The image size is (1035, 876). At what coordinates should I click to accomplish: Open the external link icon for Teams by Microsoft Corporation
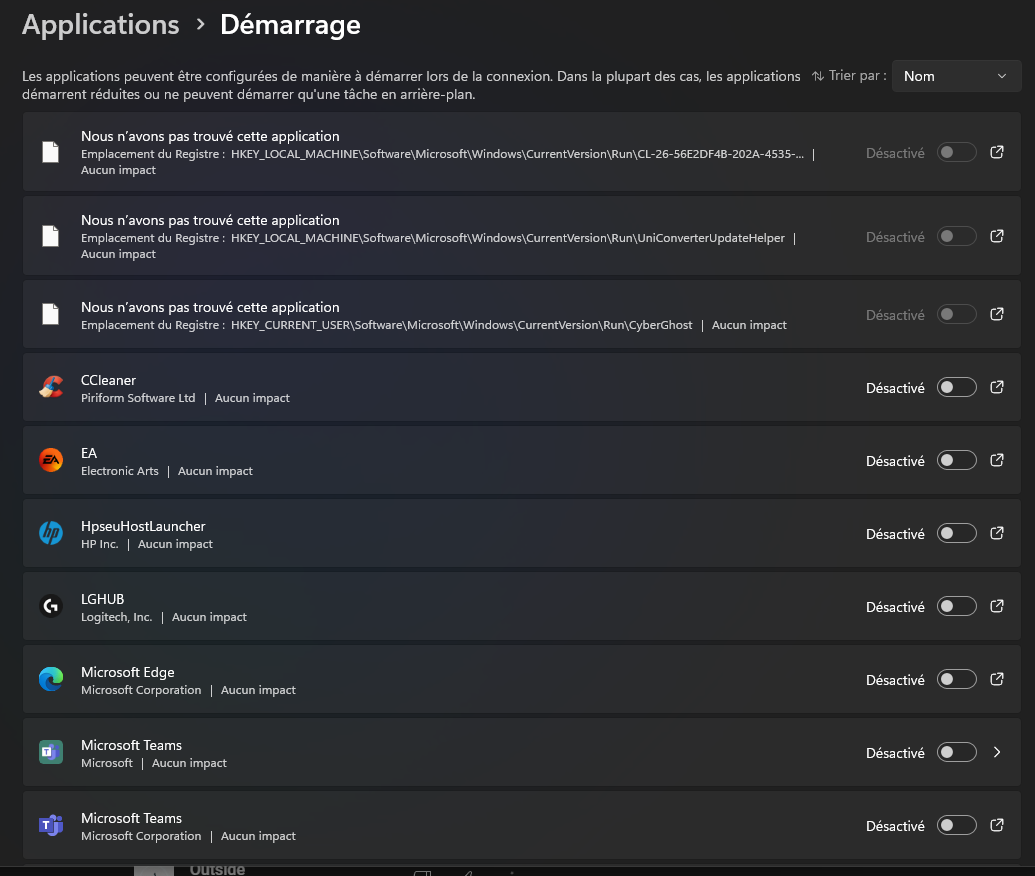997,825
